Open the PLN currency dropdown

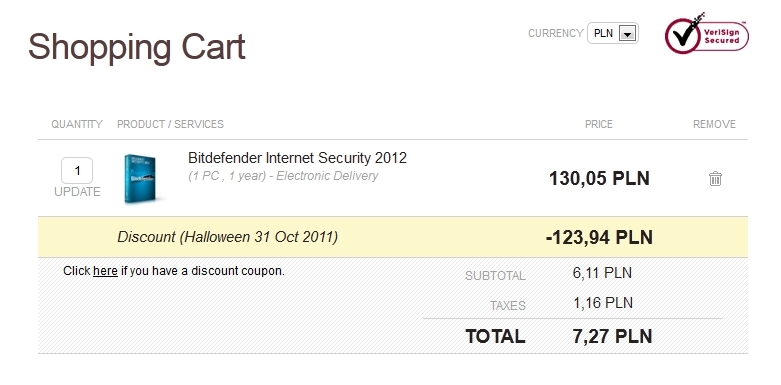click(613, 33)
